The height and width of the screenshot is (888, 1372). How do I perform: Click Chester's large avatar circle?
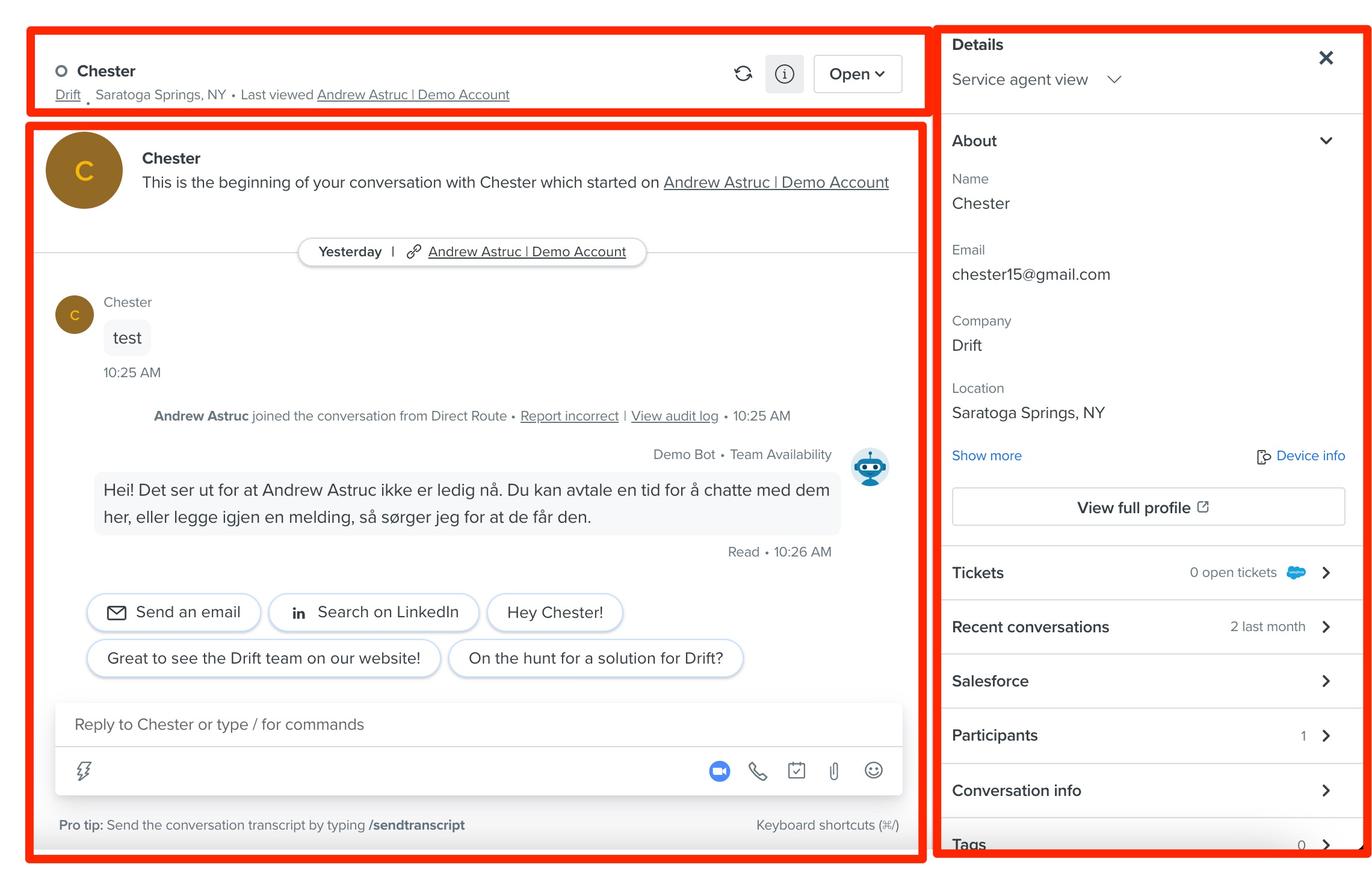click(84, 170)
